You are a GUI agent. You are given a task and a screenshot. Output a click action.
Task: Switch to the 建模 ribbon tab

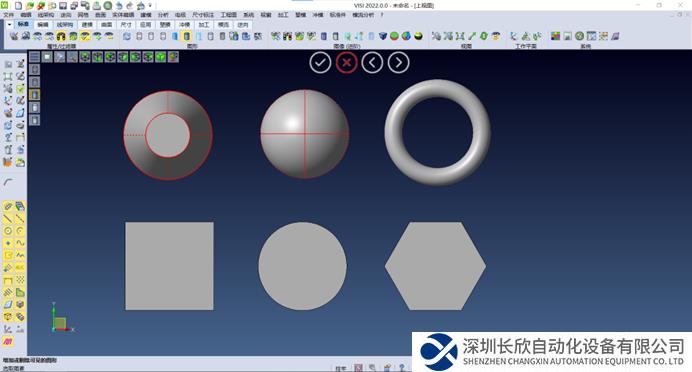point(87,25)
